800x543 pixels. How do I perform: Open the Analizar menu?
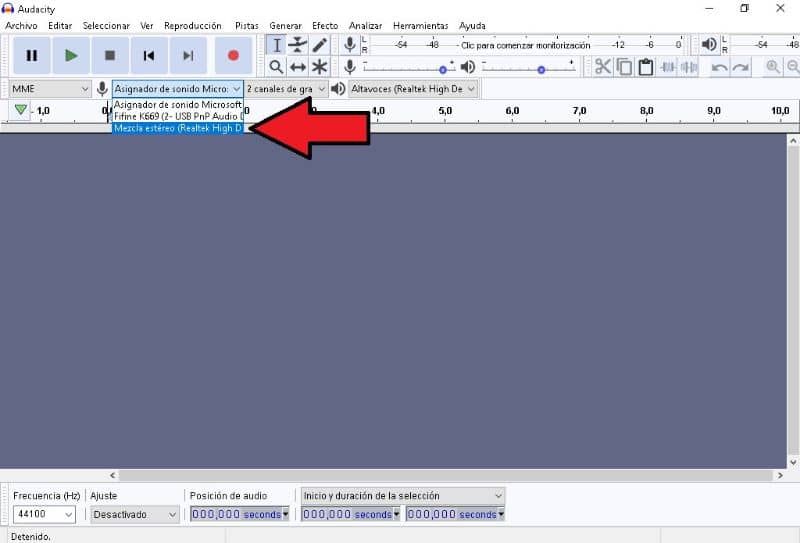(x=365, y=26)
